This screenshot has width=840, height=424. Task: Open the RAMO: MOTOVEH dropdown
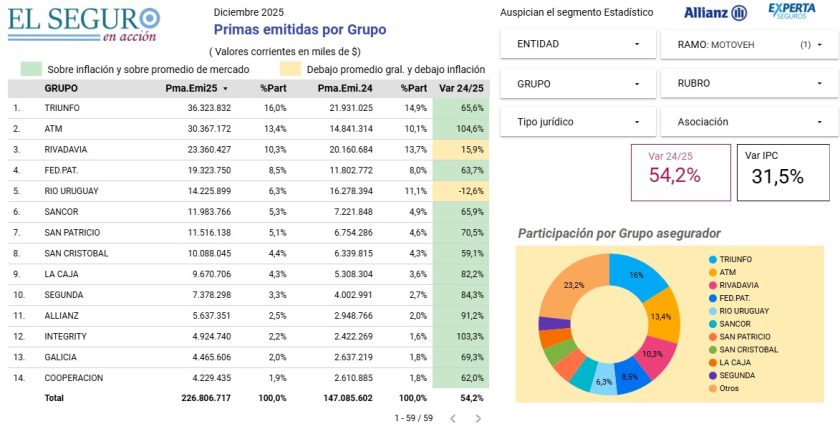tap(749, 44)
